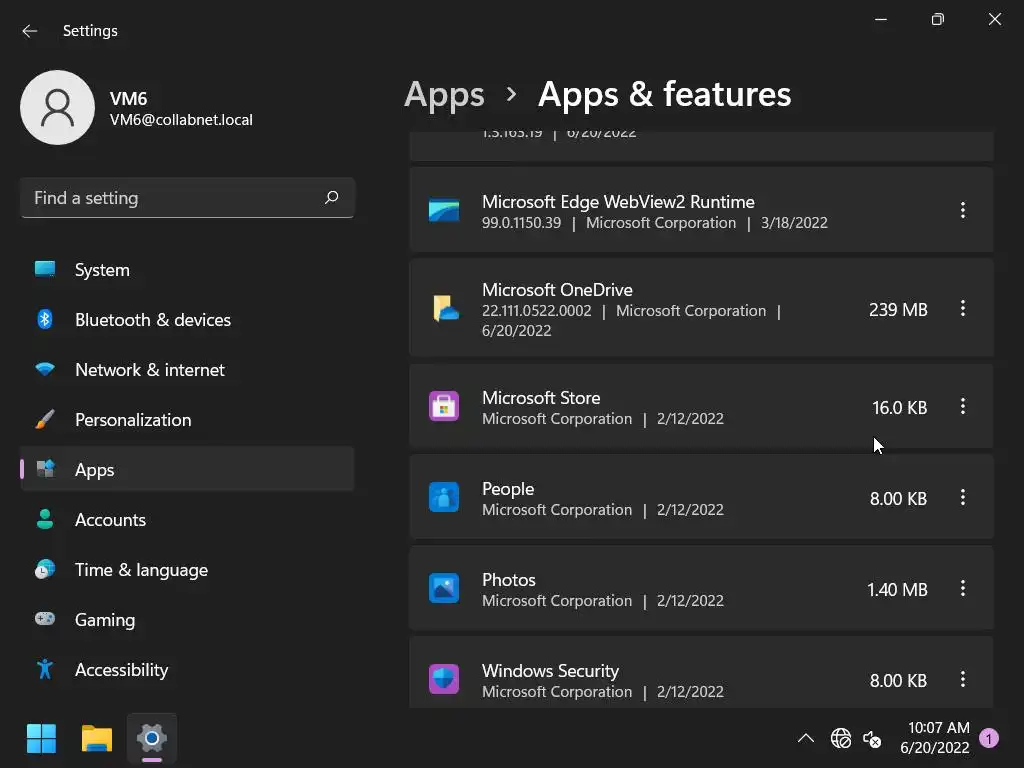
Task: Go to Personalization settings
Action: pyautogui.click(x=132, y=420)
